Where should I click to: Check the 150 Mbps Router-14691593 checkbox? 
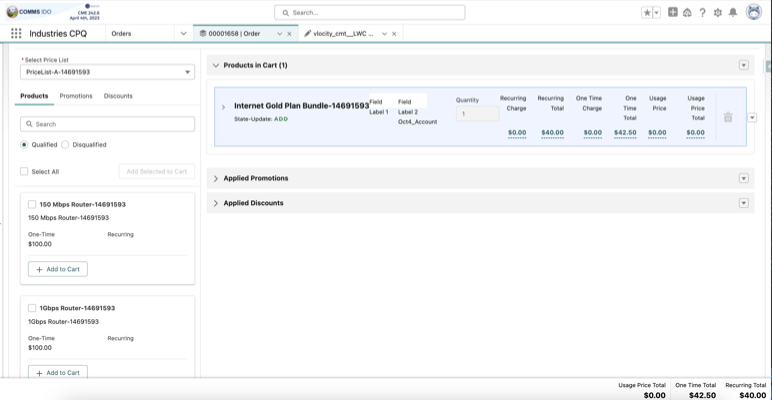(32, 204)
